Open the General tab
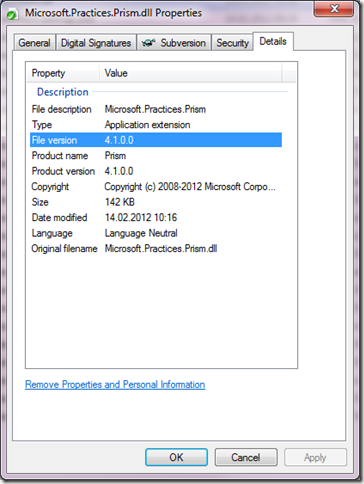 pyautogui.click(x=35, y=43)
